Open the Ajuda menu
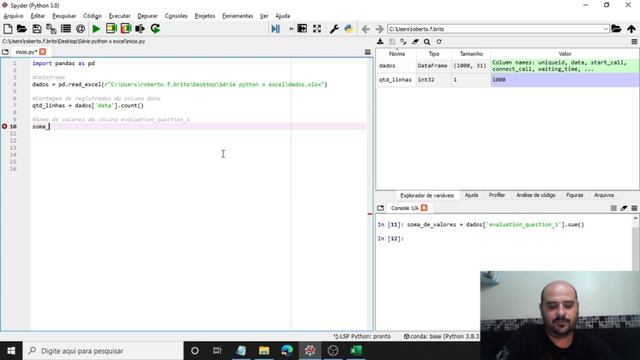The height and width of the screenshot is (360, 640). click(282, 16)
